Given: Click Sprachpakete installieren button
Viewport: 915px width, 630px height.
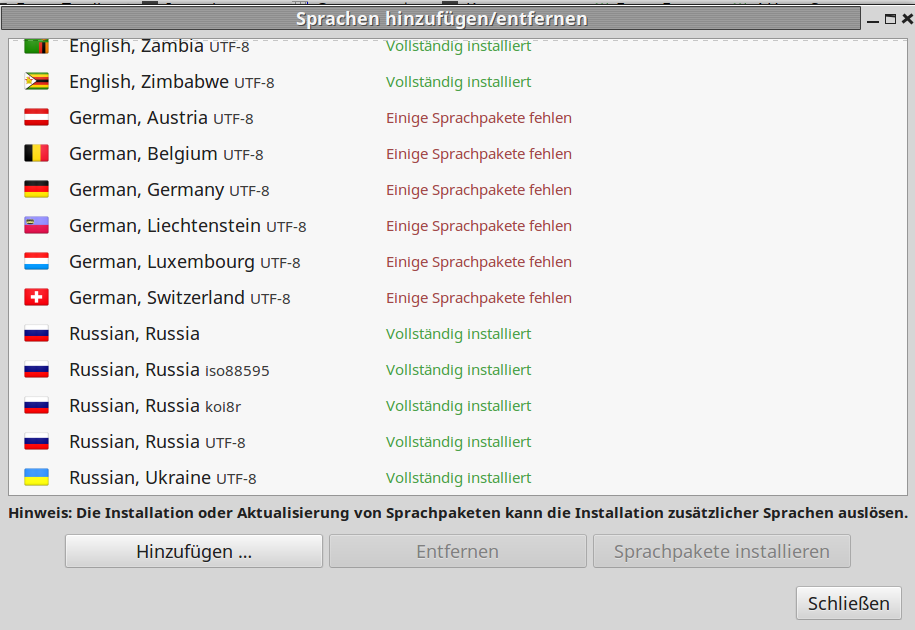Looking at the screenshot, I should [721, 551].
